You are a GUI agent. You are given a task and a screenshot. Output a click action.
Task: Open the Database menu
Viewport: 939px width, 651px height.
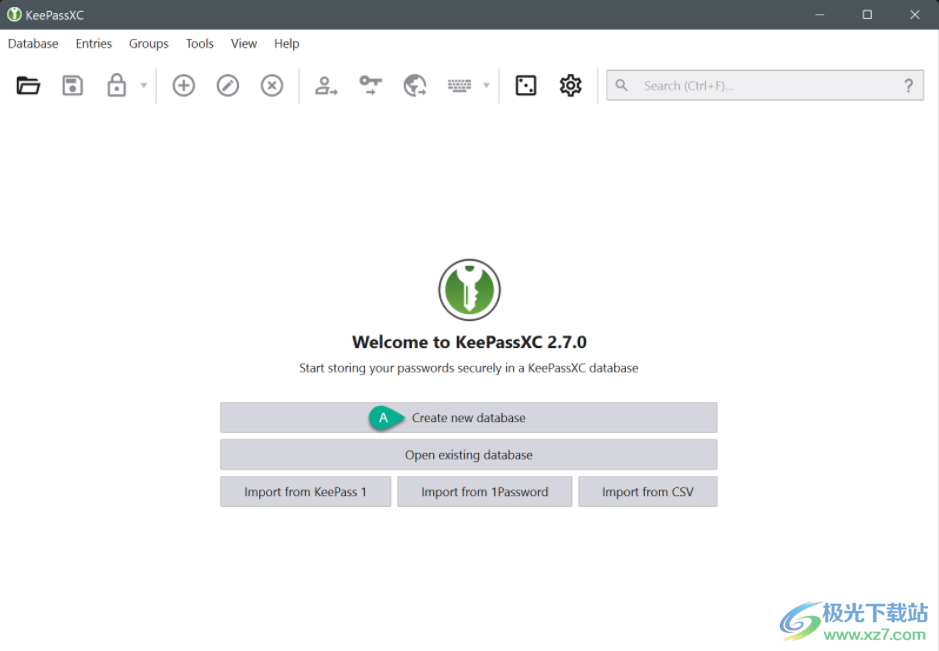(x=33, y=44)
